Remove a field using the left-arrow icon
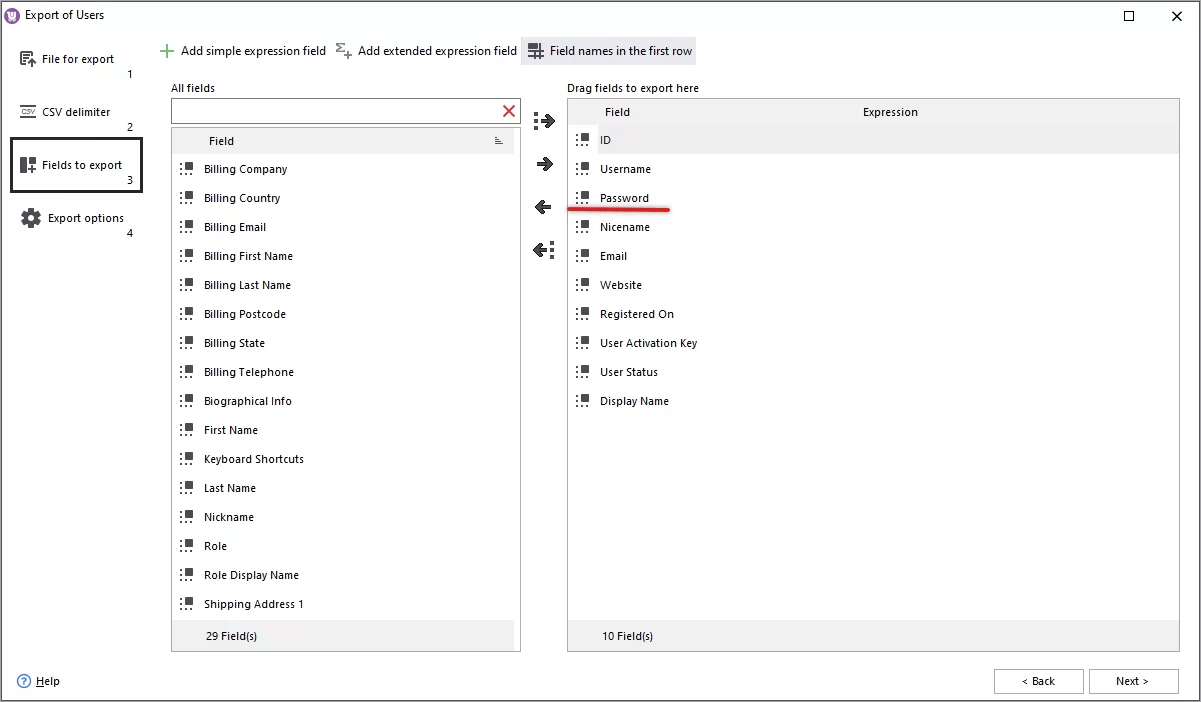Screen dimensions: 1201x702 coord(543,206)
